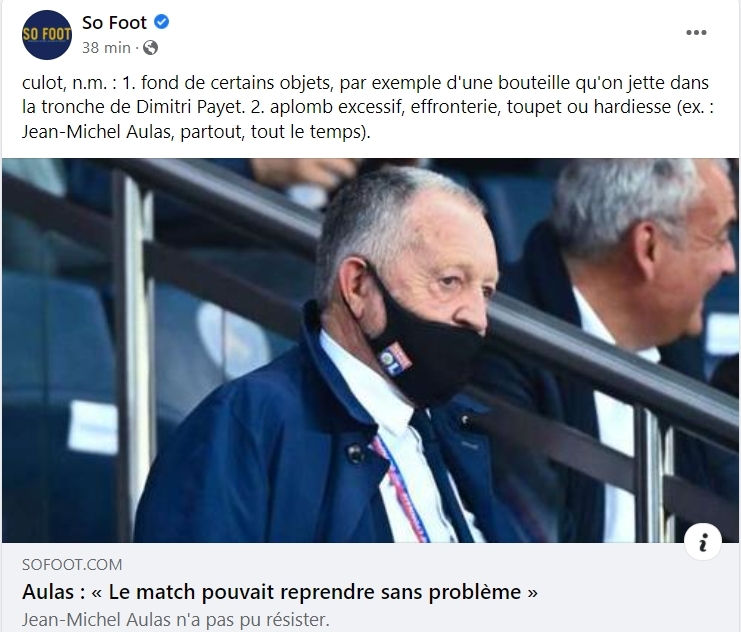
Task: Click the "38 min" post timestamp
Action: 106,48
